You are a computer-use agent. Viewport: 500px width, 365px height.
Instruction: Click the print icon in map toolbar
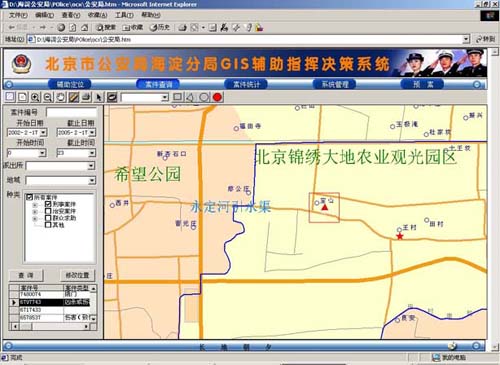[86, 97]
